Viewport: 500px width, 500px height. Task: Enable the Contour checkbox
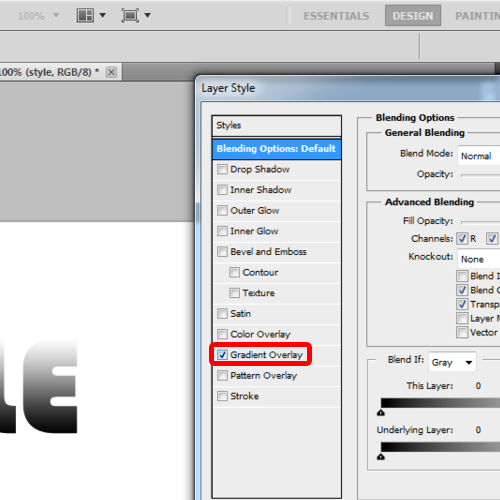[x=234, y=272]
